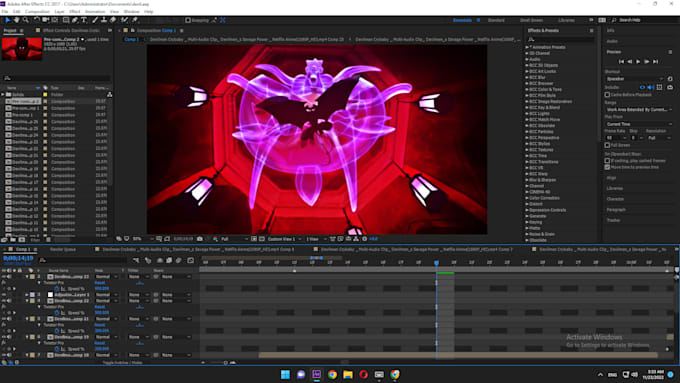The height and width of the screenshot is (383, 680).
Task: Switch to the Render Queue tab
Action: coord(63,249)
